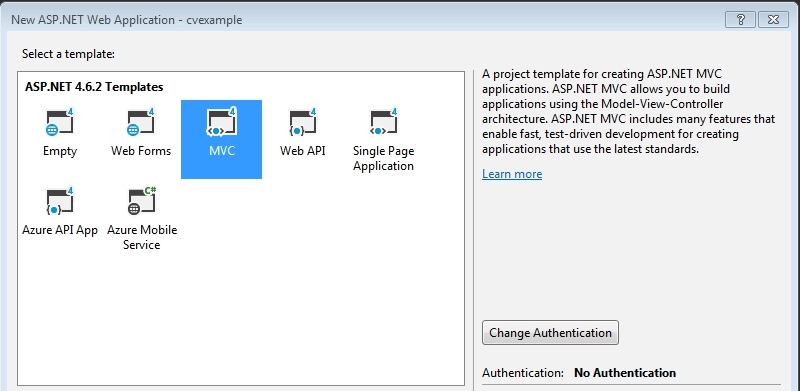Pick the Web API template icon
Viewport: 800px width, 391px height.
[303, 123]
